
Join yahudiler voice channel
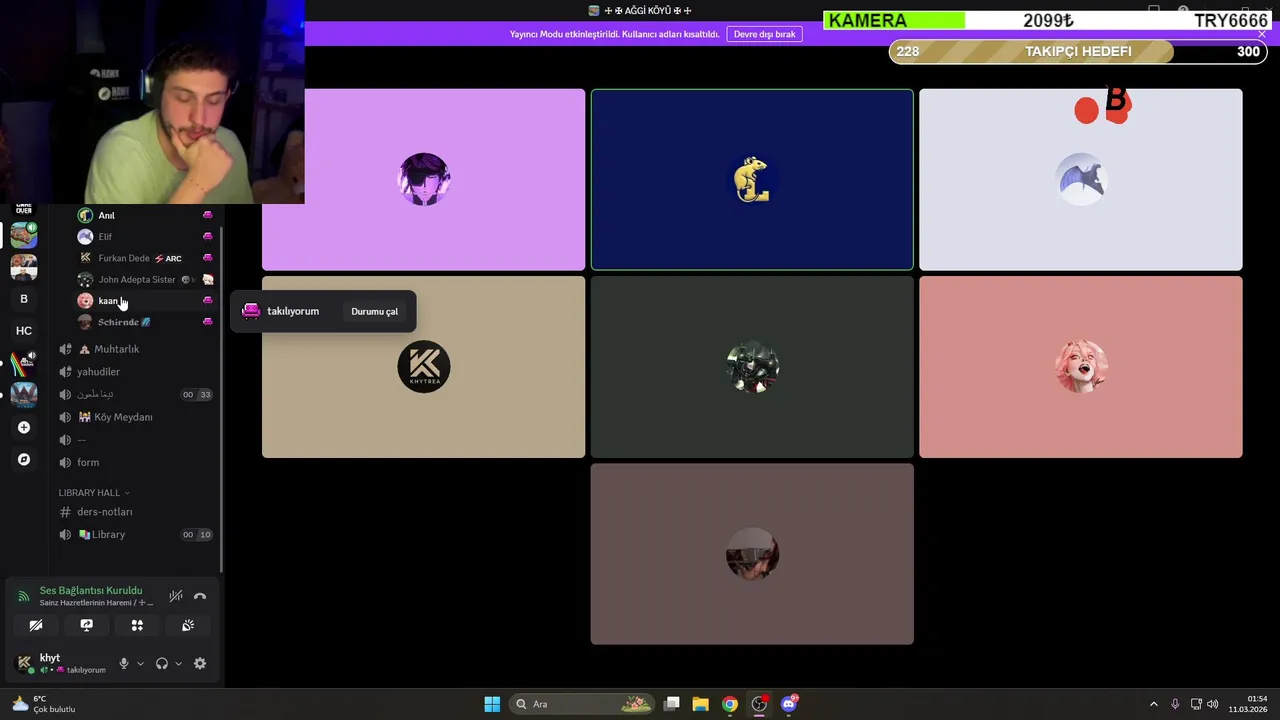[135, 371]
